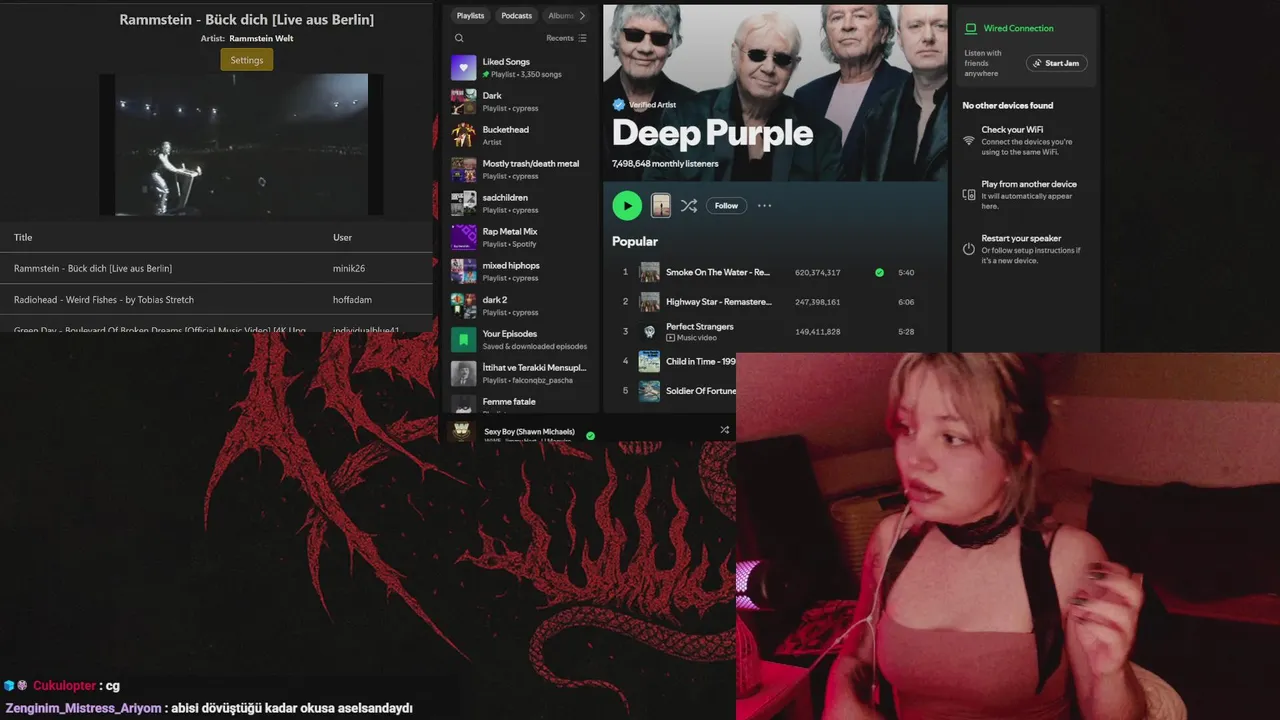Open the mixed hiphops playlist
This screenshot has width=1280, height=720.
tap(520, 272)
